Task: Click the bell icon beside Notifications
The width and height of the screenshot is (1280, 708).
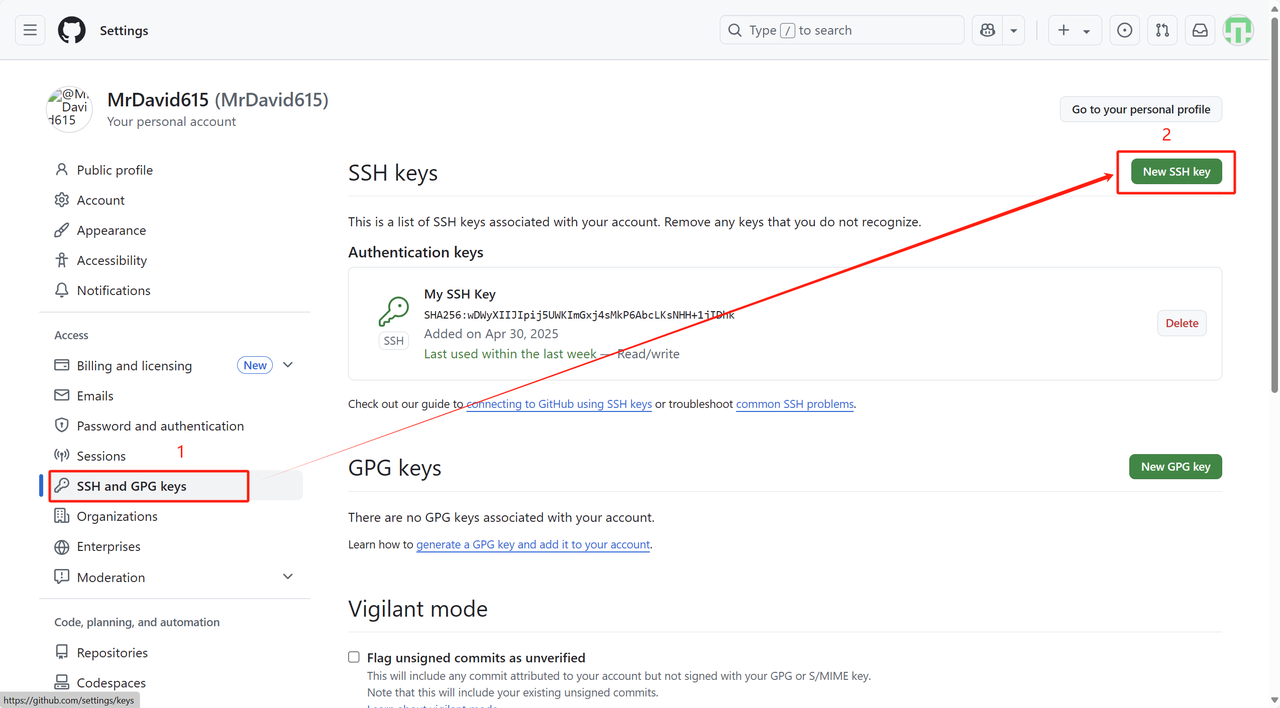Action: (x=62, y=290)
